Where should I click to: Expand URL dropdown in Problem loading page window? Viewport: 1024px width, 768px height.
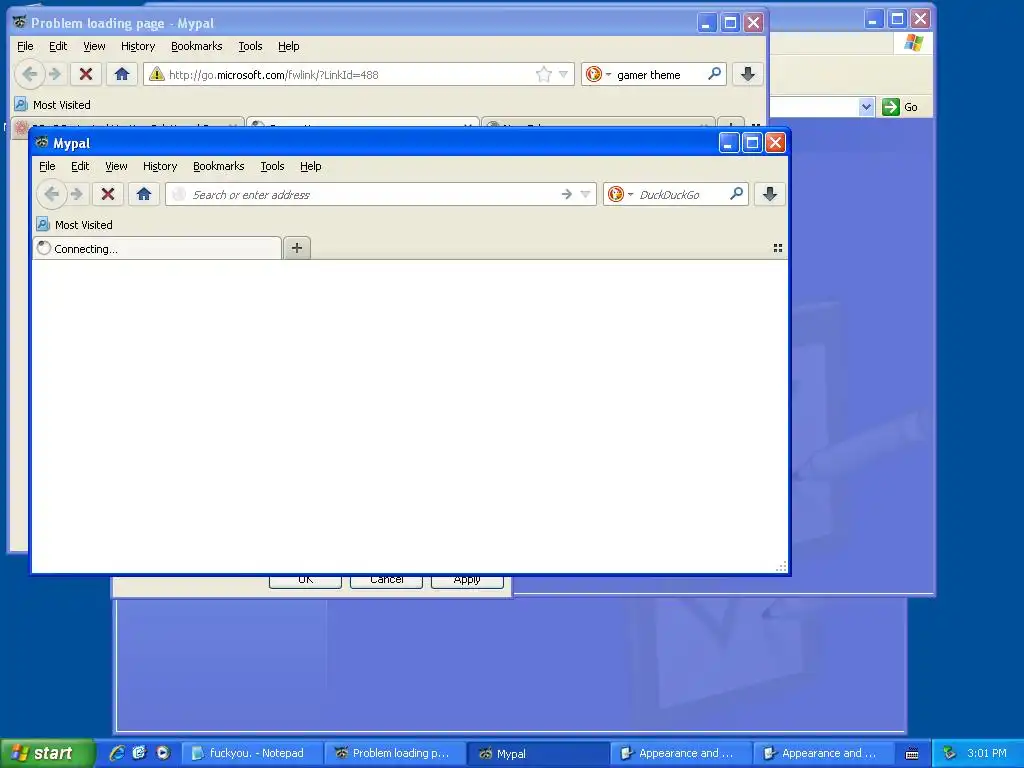[x=563, y=74]
